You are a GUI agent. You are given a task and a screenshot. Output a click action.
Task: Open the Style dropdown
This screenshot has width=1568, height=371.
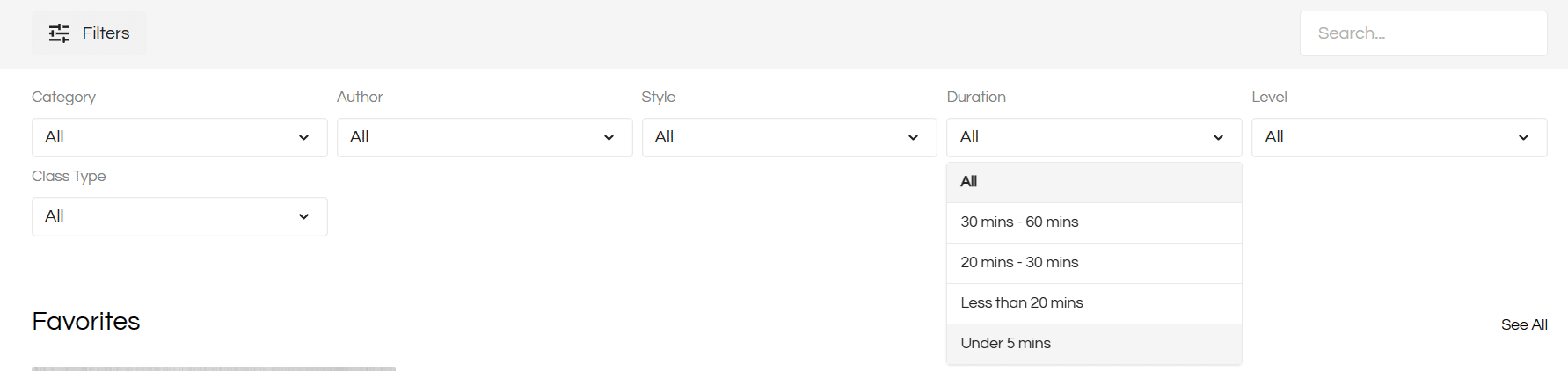tap(789, 137)
